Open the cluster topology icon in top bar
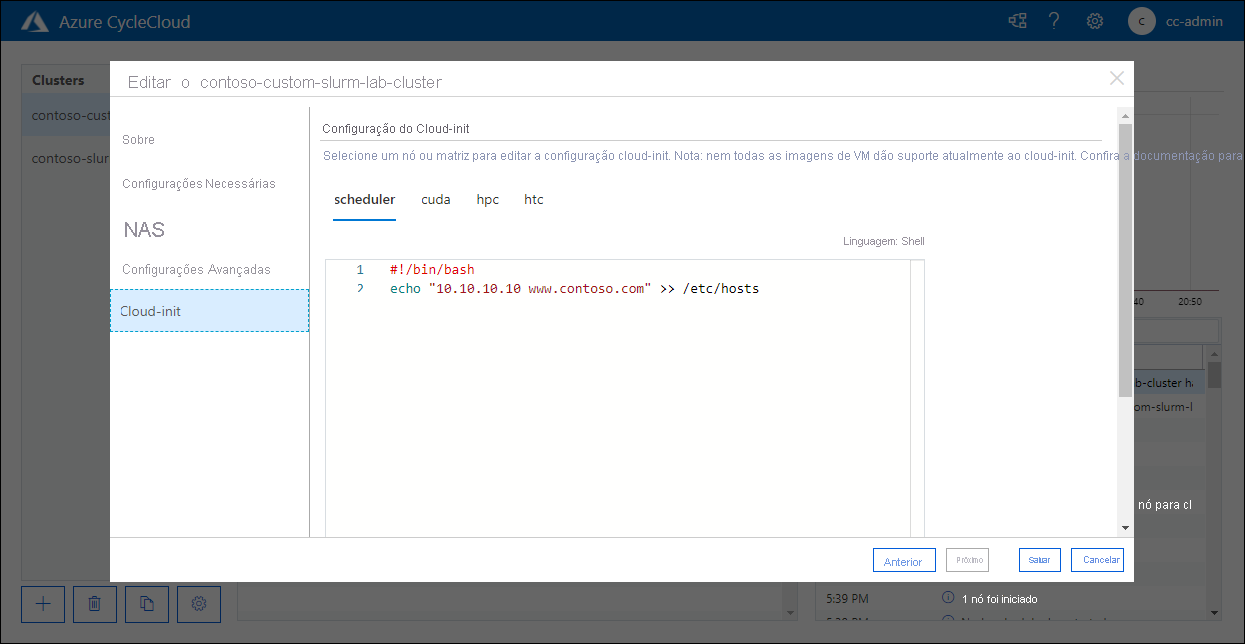Viewport: 1245px width, 644px height. [1017, 20]
